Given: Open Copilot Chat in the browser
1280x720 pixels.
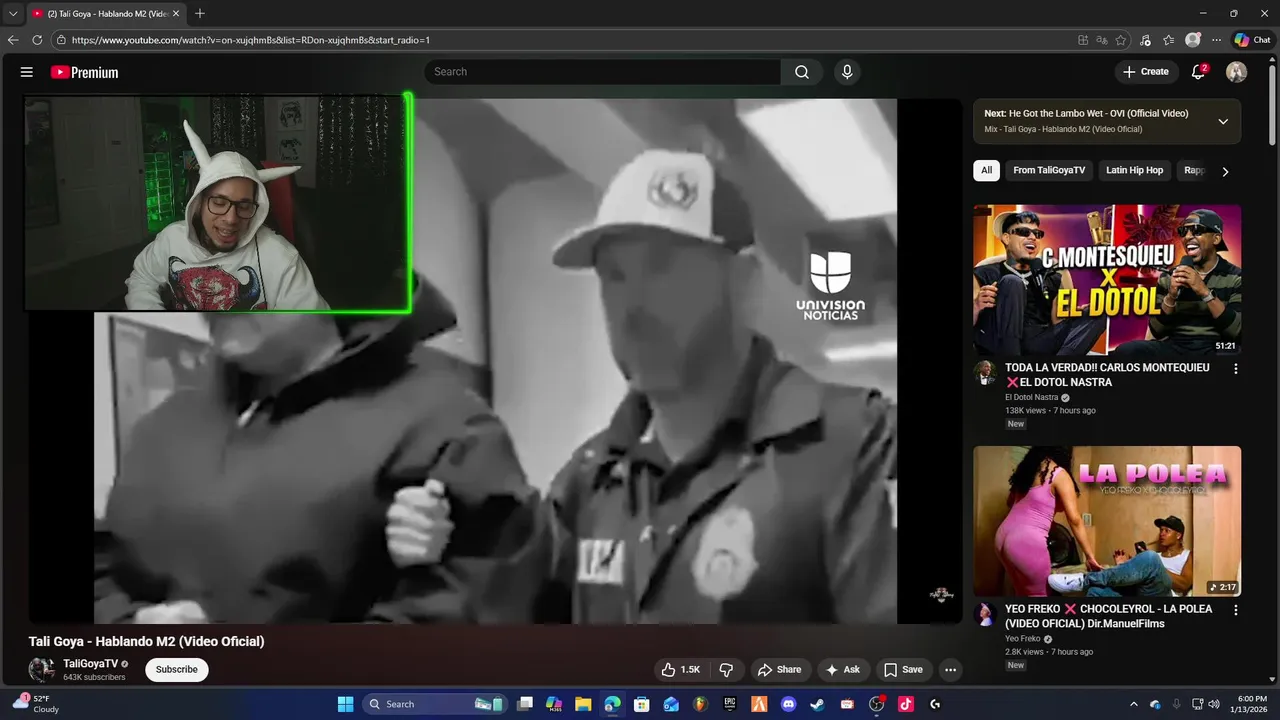Looking at the screenshot, I should click(1252, 40).
